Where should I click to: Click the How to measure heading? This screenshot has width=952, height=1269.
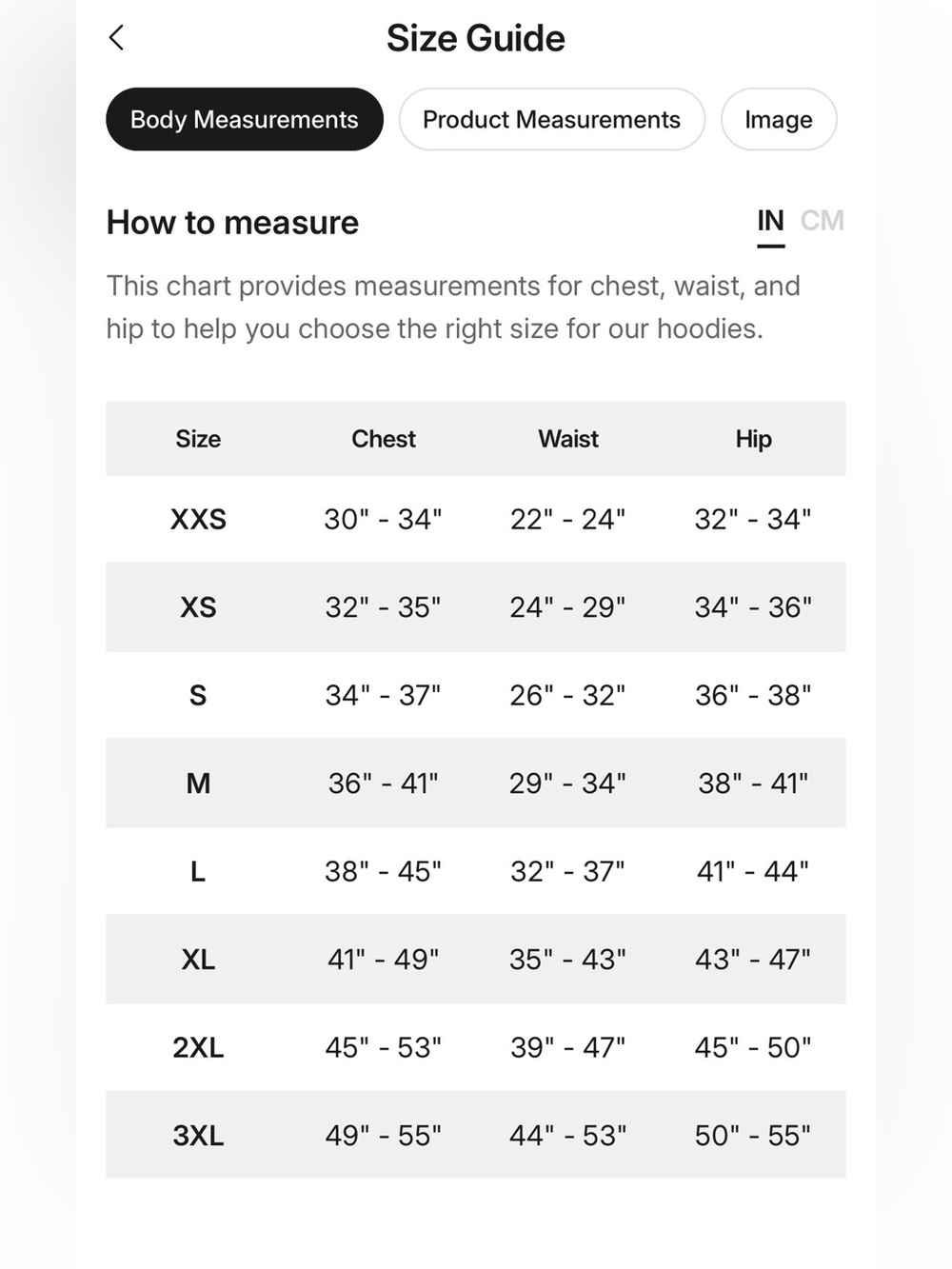pyautogui.click(x=232, y=223)
